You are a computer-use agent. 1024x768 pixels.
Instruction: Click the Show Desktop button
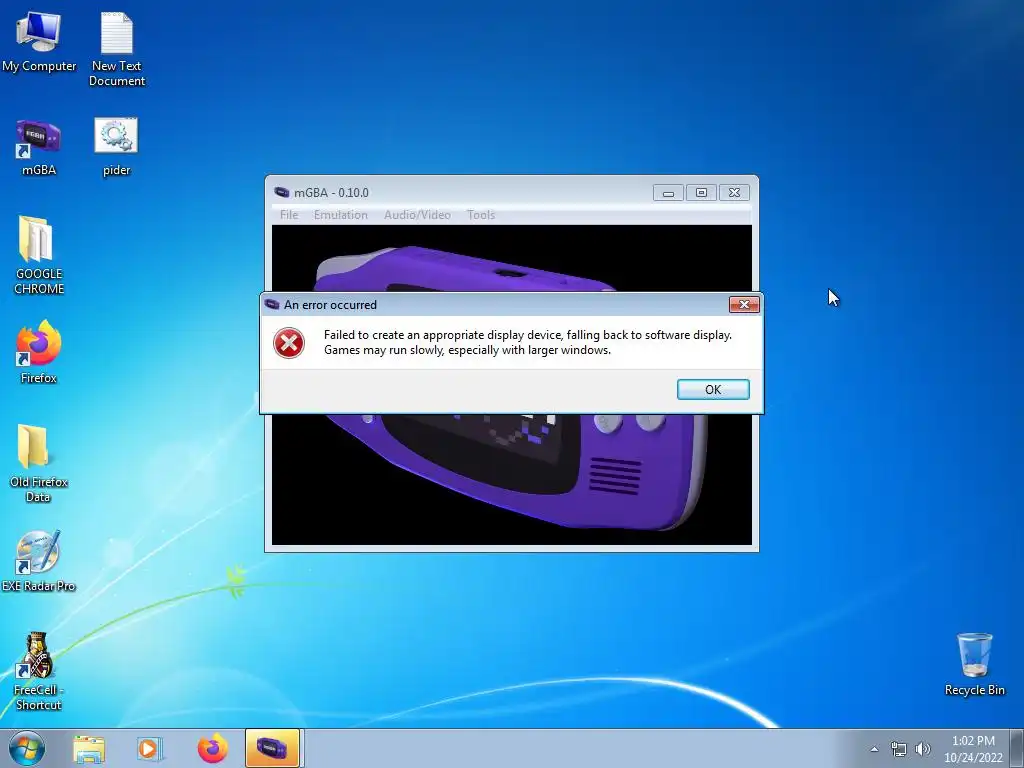pos(1017,748)
